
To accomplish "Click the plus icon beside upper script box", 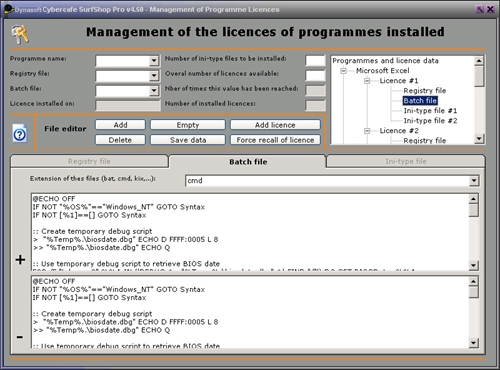I will click(x=20, y=259).
